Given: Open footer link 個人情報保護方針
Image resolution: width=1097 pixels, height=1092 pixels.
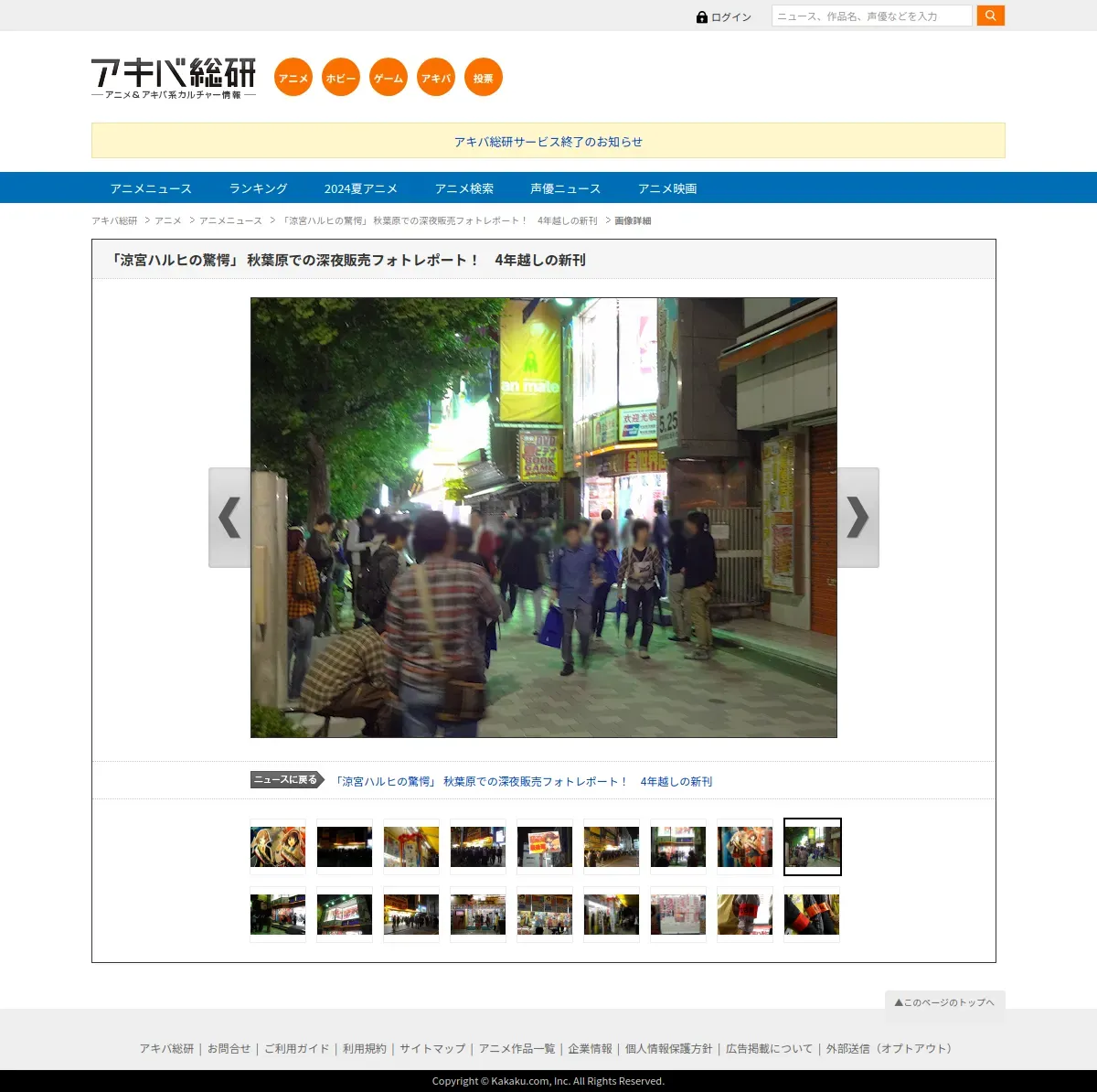Looking at the screenshot, I should (668, 1048).
